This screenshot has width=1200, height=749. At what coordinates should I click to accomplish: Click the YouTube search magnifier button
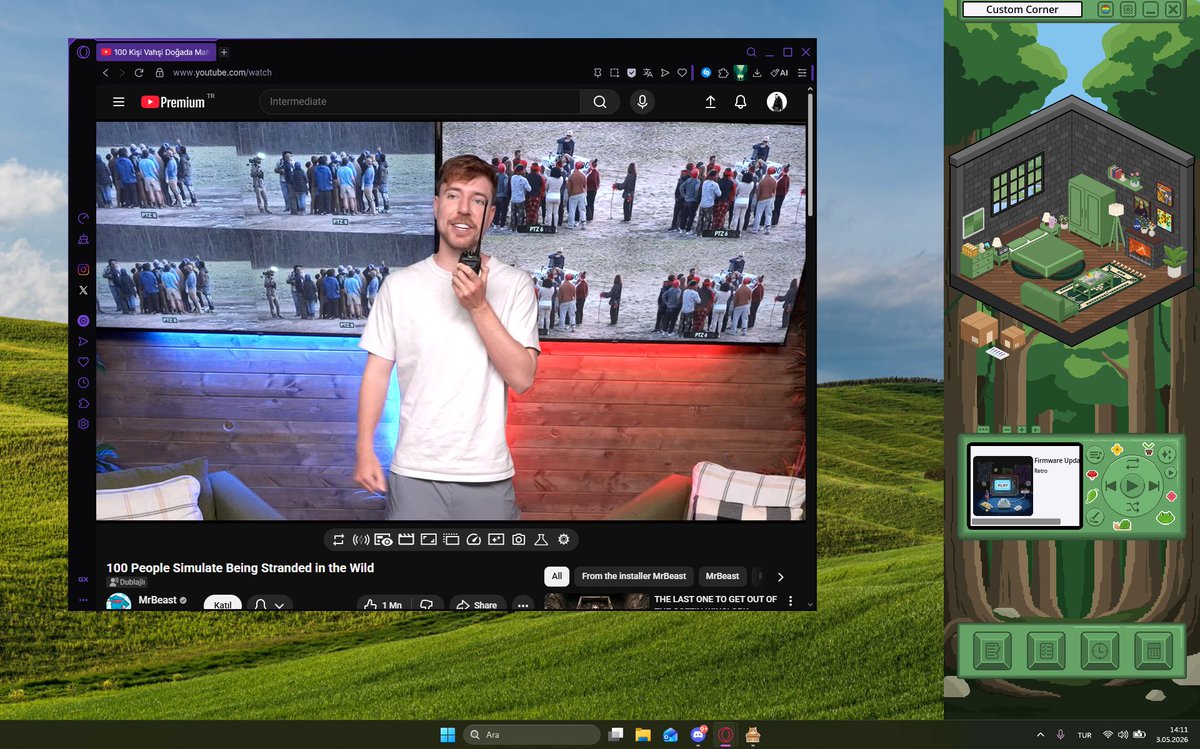600,102
